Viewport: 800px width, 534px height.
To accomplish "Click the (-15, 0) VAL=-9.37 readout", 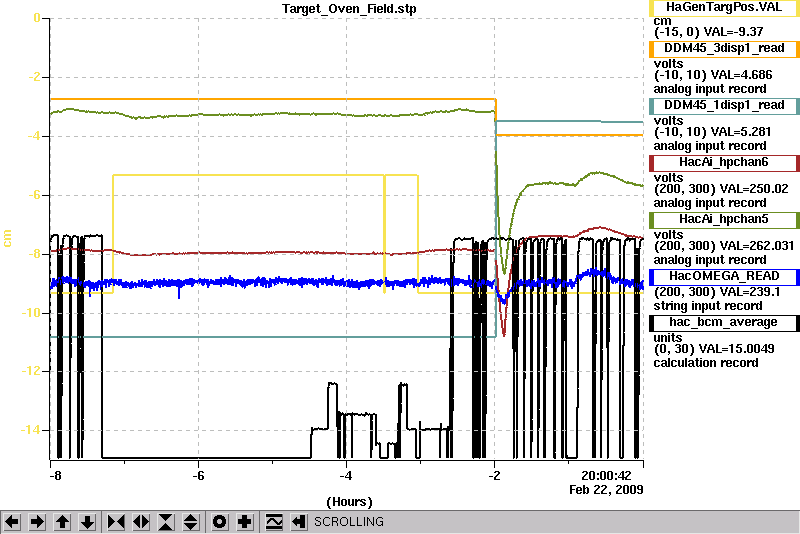I will click(x=709, y=32).
